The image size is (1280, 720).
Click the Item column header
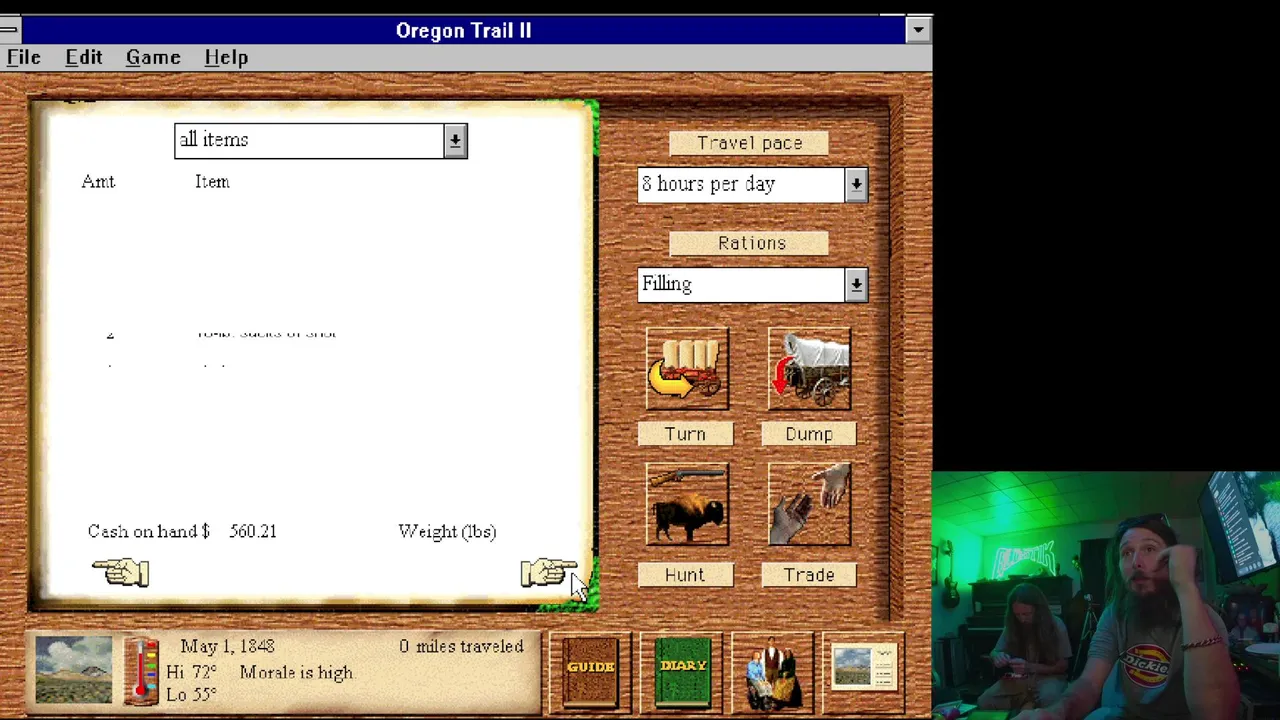pos(212,181)
